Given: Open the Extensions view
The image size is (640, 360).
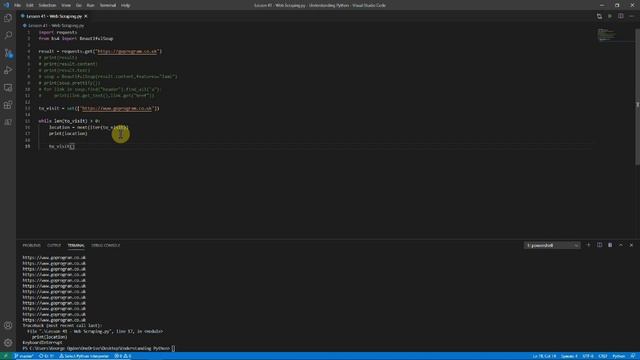Looking at the screenshot, I should click(8, 105).
